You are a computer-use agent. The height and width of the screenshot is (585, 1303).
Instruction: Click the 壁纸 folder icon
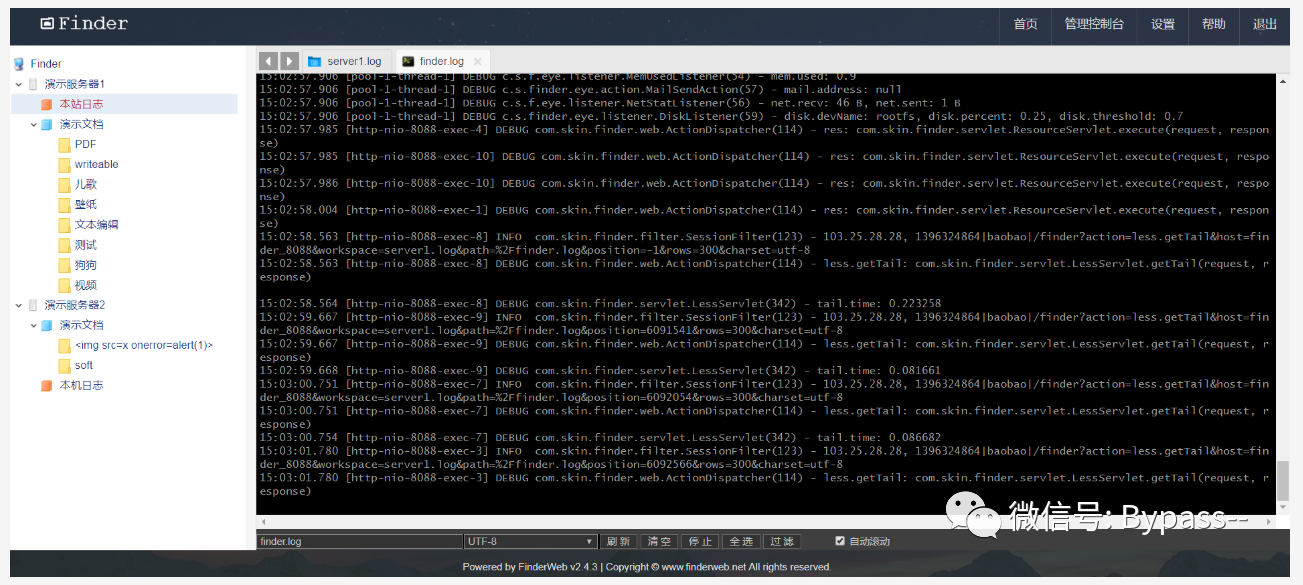[65, 205]
